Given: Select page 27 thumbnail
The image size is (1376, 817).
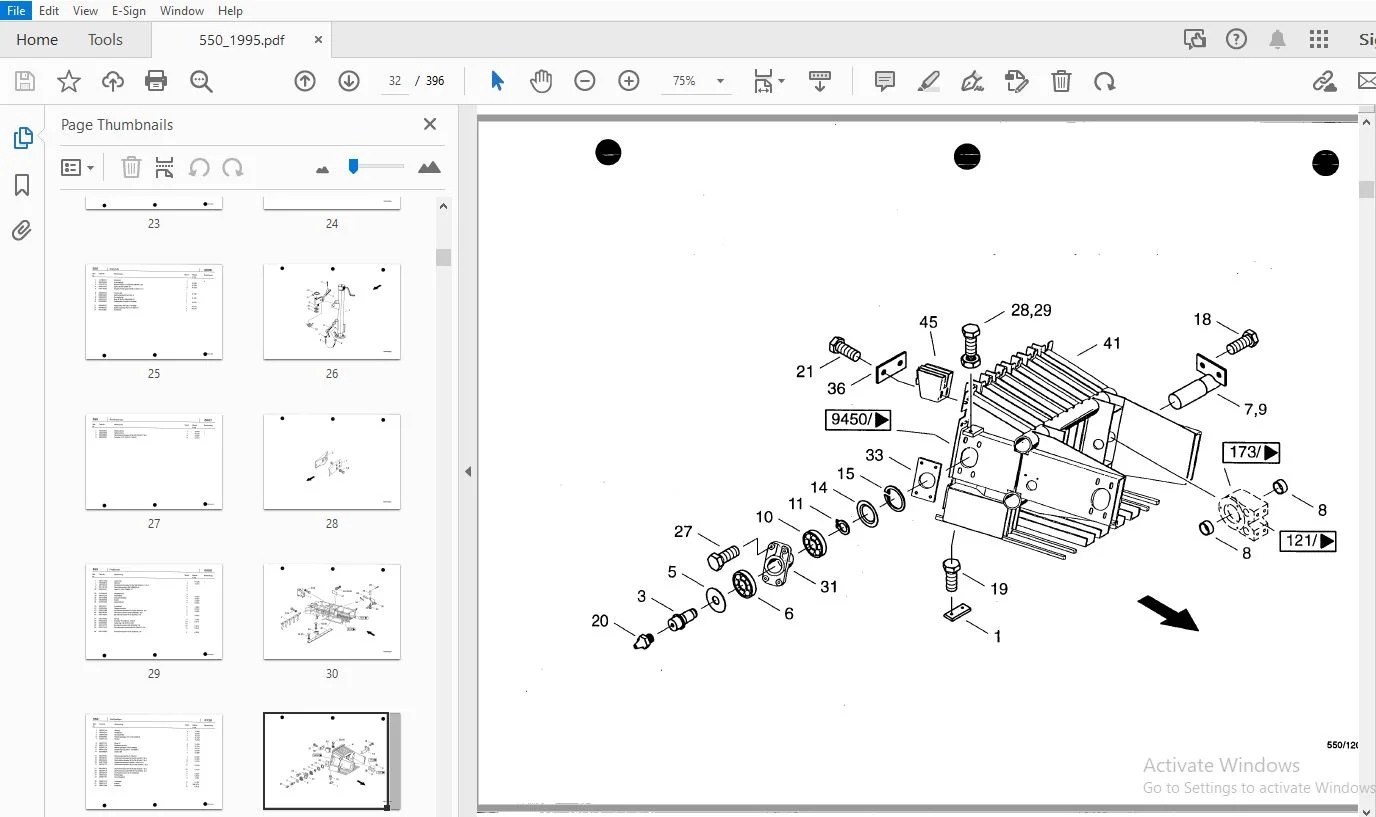Looking at the screenshot, I should pos(154,461).
